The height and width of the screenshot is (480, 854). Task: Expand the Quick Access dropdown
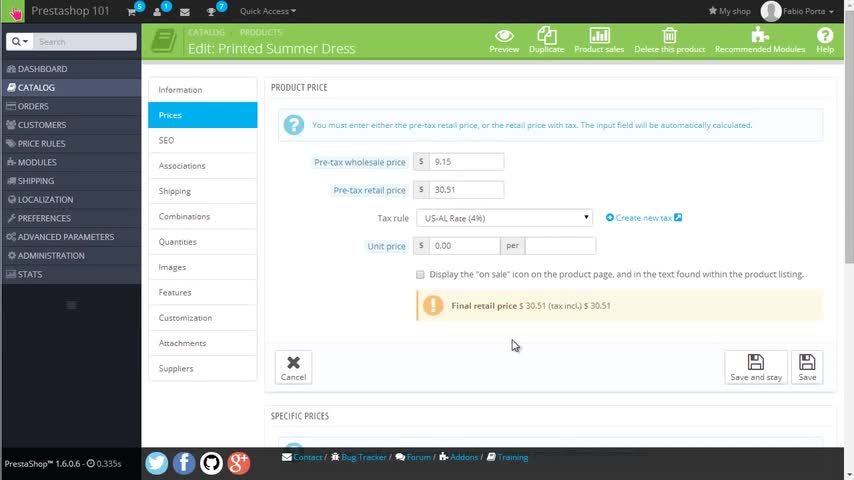pos(268,11)
